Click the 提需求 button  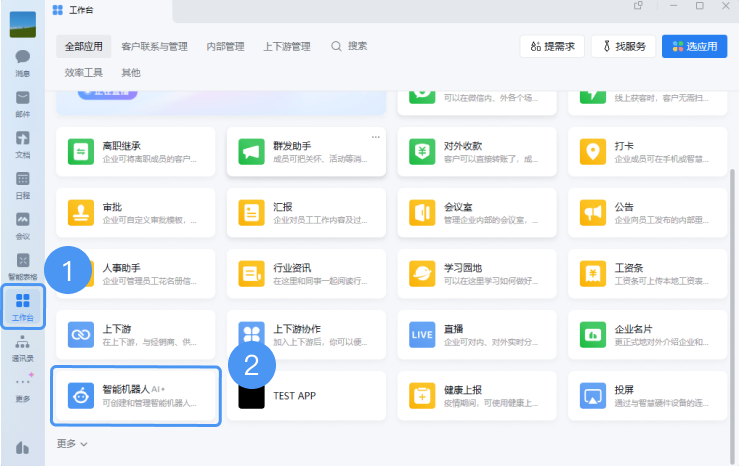pos(552,46)
